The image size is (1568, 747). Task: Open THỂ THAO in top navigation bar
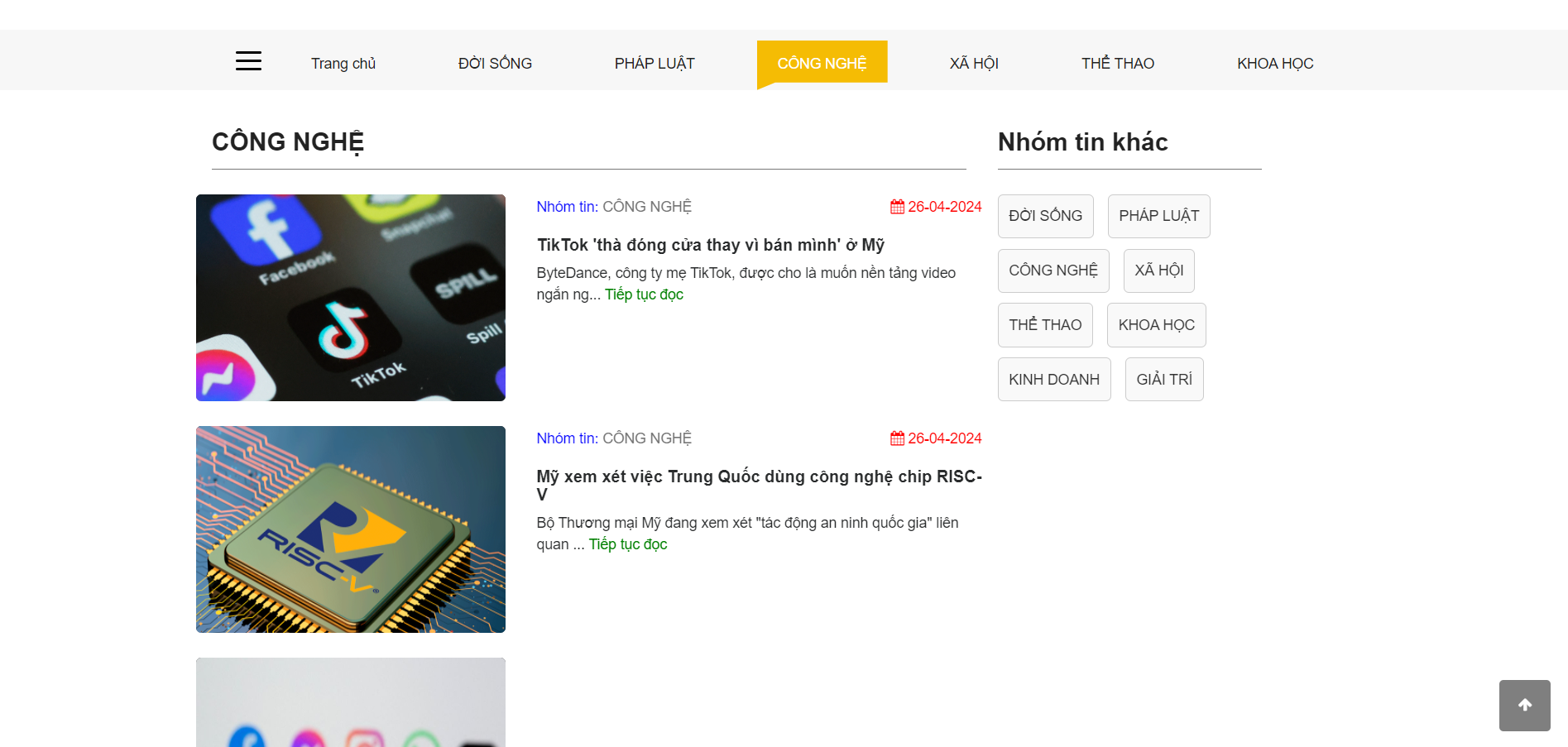[x=1118, y=64]
